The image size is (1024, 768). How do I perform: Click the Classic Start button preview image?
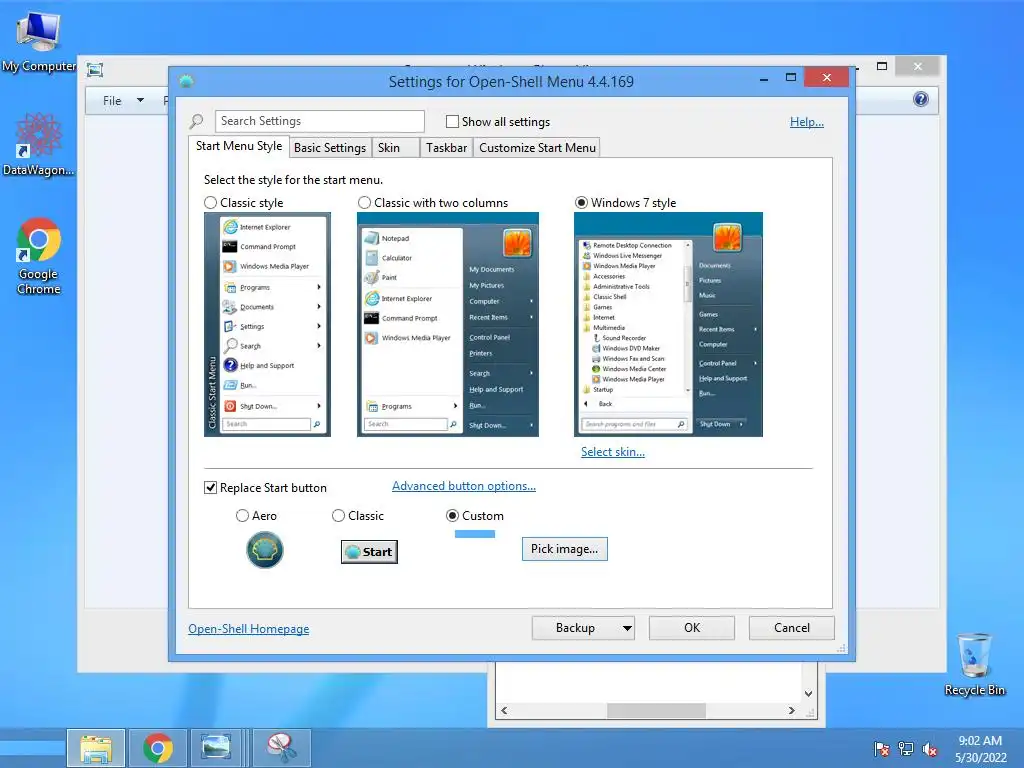(369, 552)
